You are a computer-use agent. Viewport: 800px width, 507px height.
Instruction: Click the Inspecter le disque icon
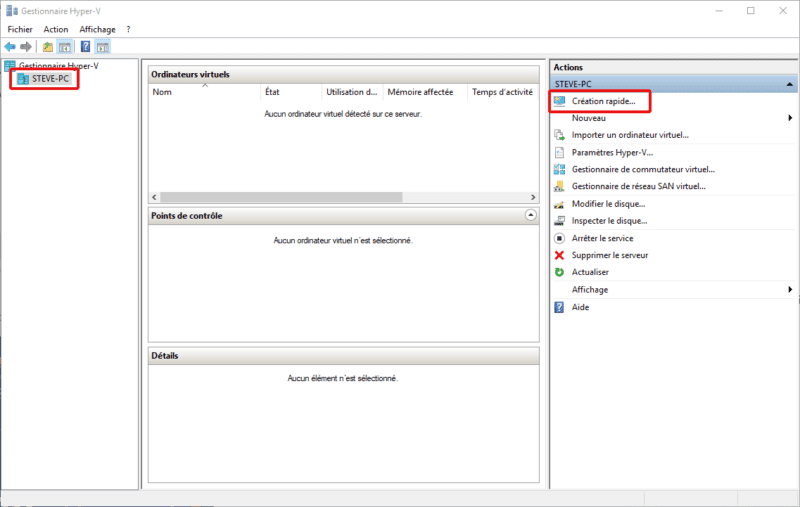(x=560, y=221)
